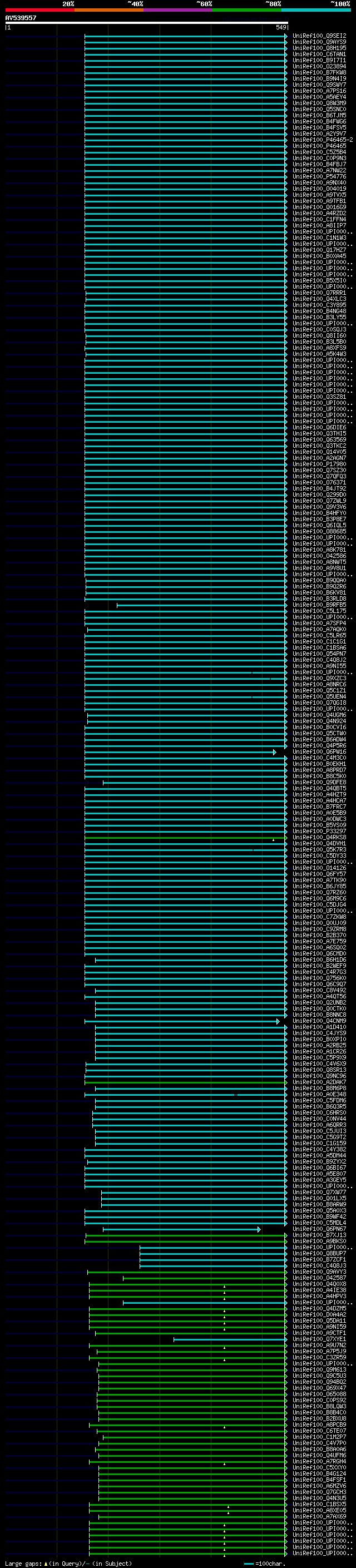Viewport: 356px width, 1568px height.
Task: Select hit label UniRef100_O23894
Action: (319, 66)
